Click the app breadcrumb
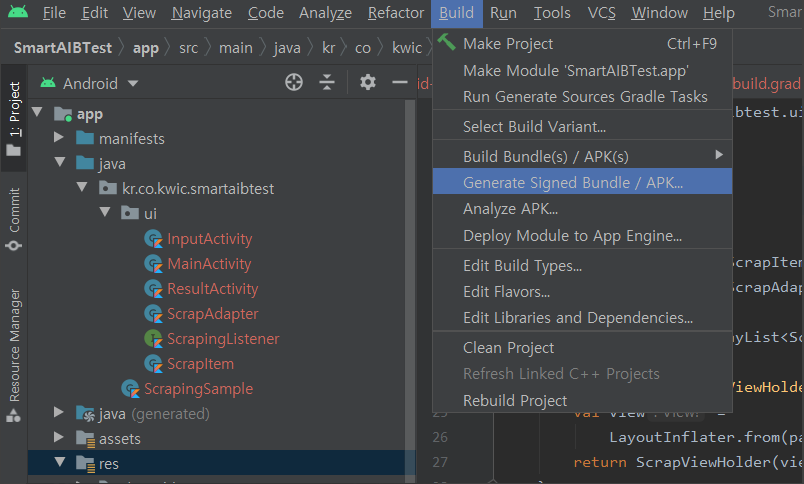The width and height of the screenshot is (804, 484). (x=146, y=48)
